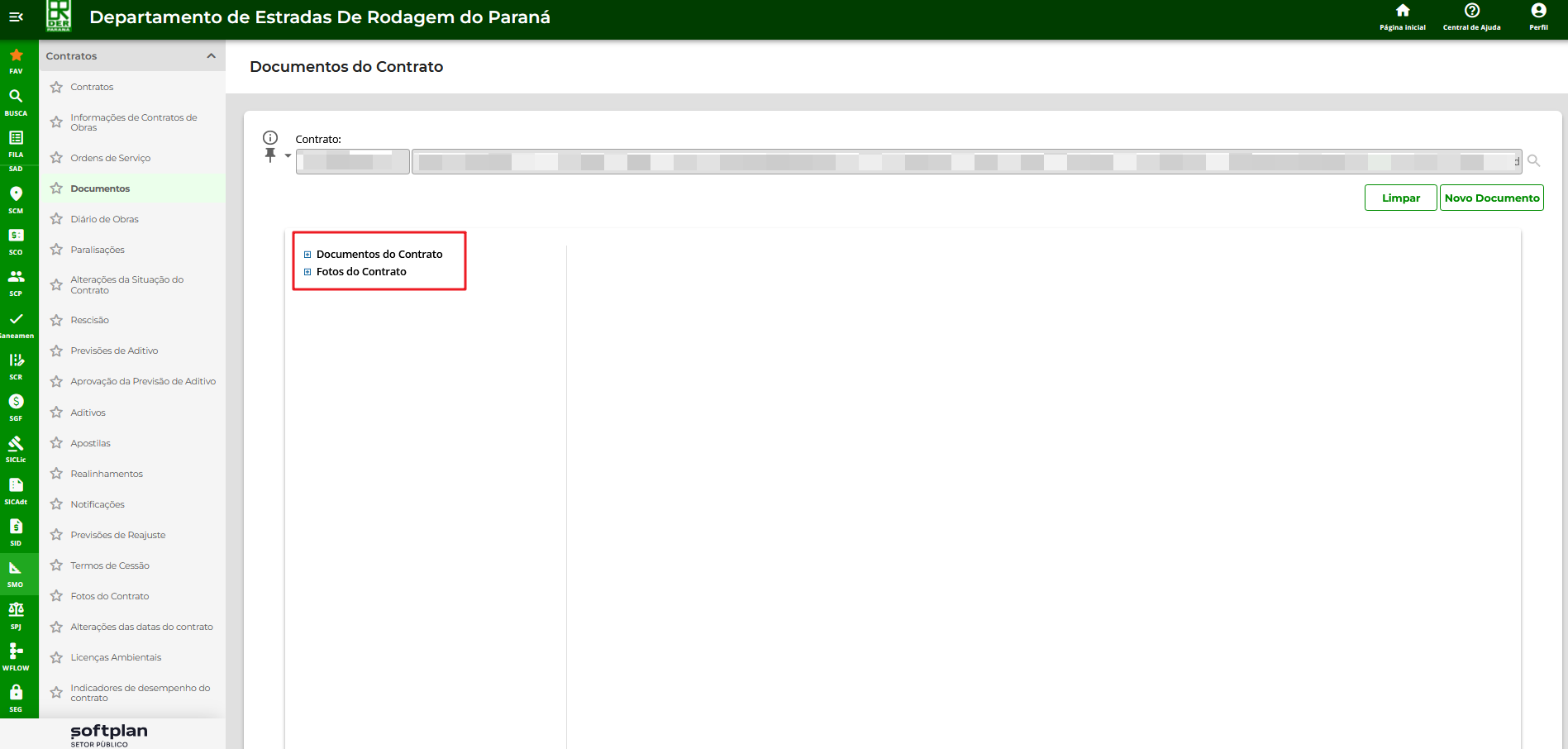Screen dimensions: 1568x749
Task: Open Central de Ajuda help icon
Action: pos(1471,16)
